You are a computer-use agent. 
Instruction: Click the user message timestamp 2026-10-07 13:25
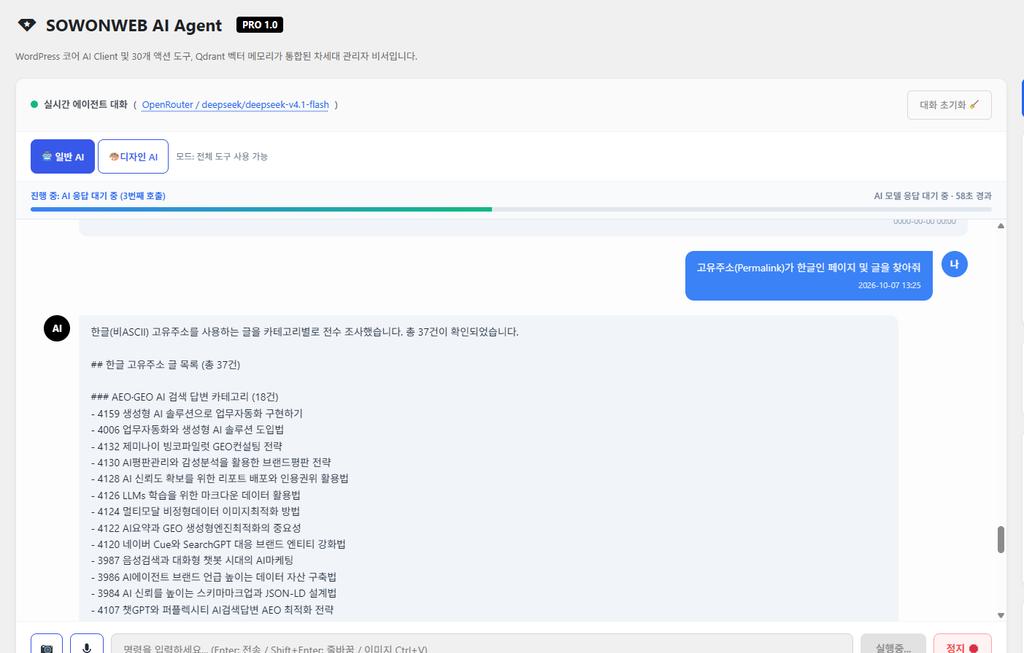point(889,285)
